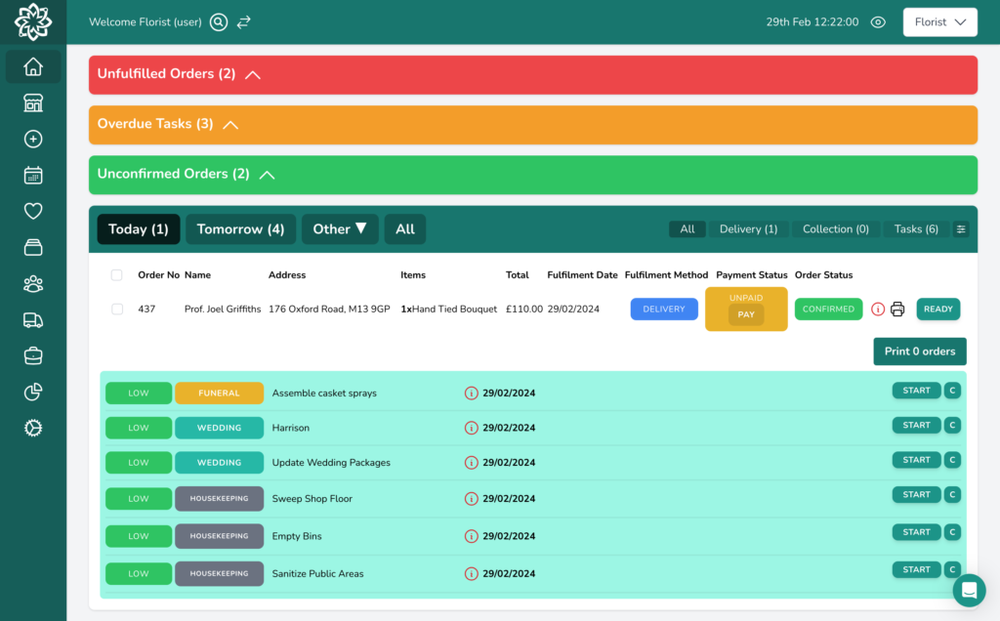Screen dimensions: 1000x621
Task: Click the Print 0 orders button
Action: 919,351
